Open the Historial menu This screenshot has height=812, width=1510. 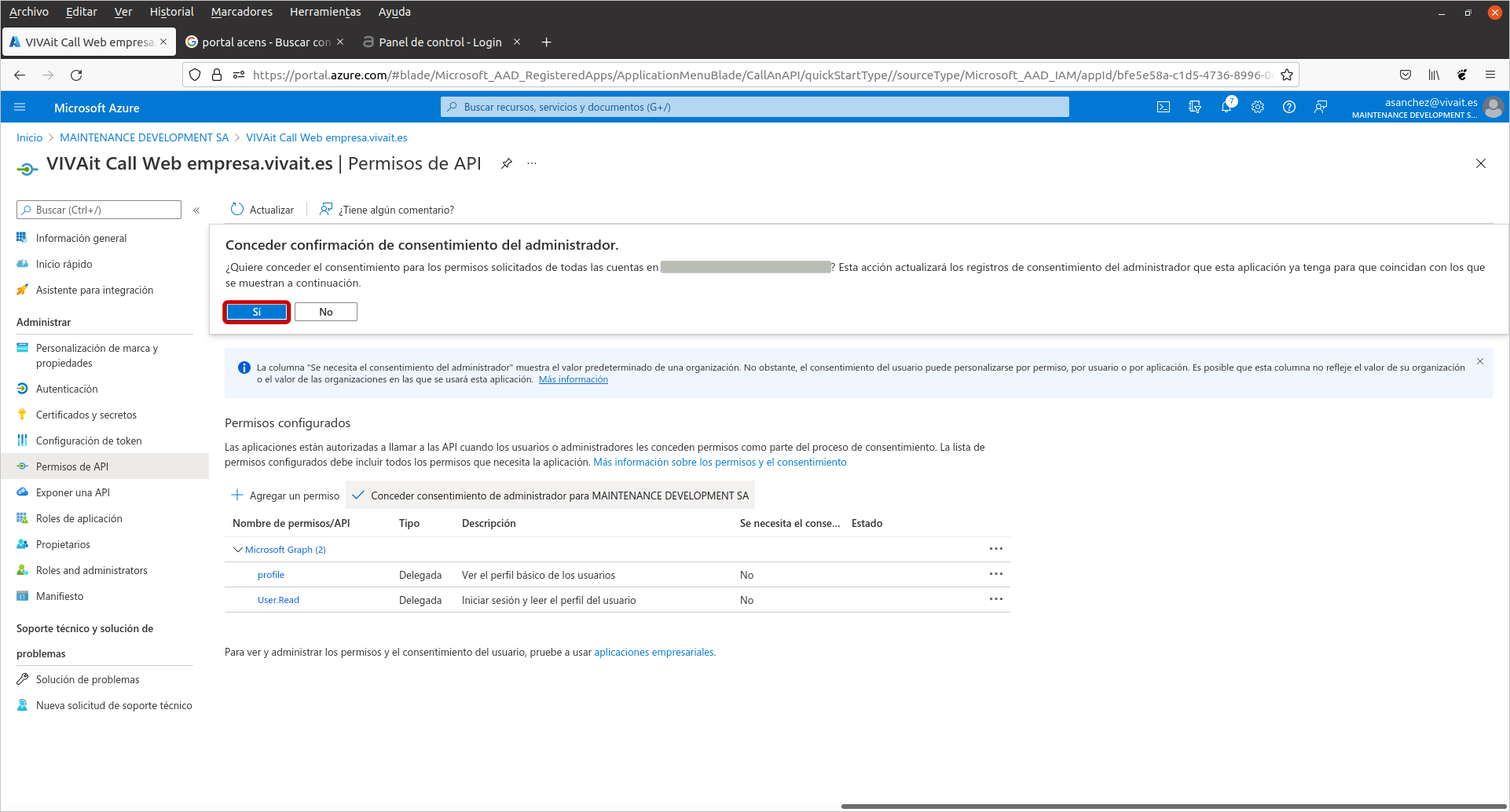point(171,12)
